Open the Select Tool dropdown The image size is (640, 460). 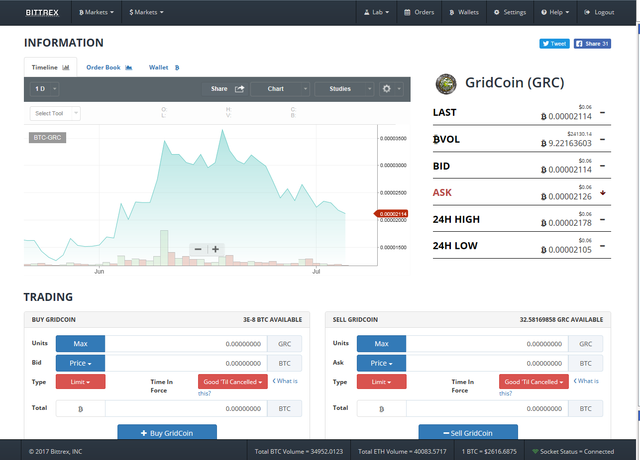55,113
